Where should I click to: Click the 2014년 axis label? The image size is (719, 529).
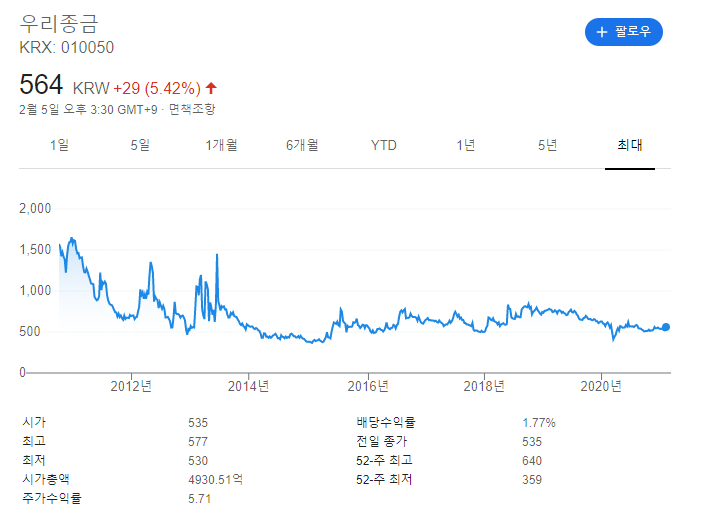(249, 386)
